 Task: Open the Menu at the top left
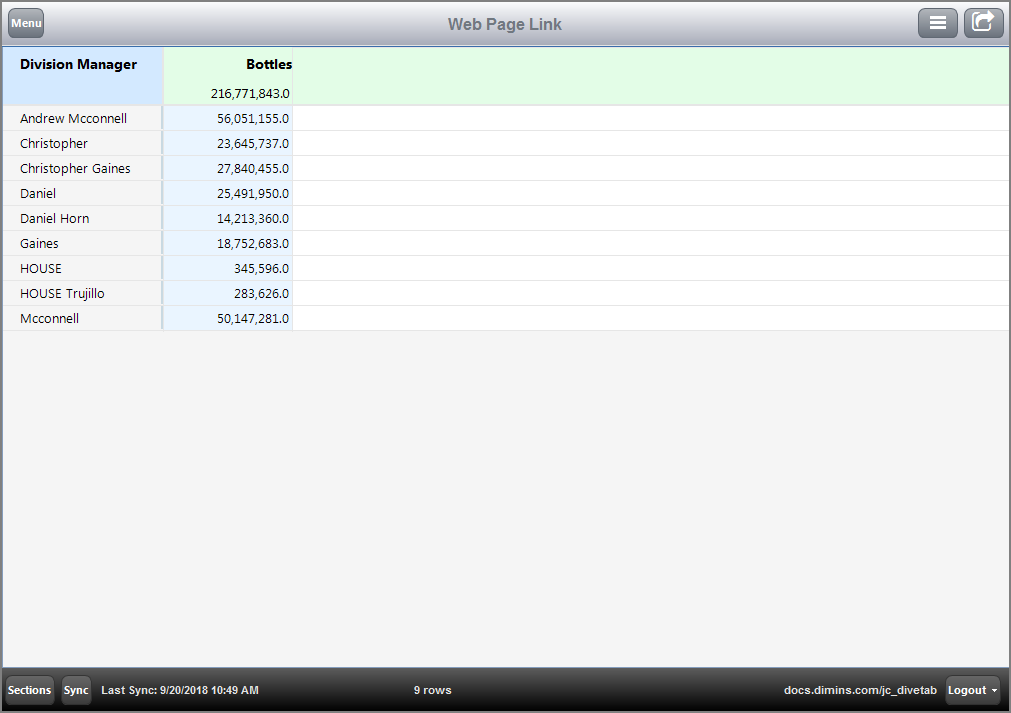[x=25, y=22]
